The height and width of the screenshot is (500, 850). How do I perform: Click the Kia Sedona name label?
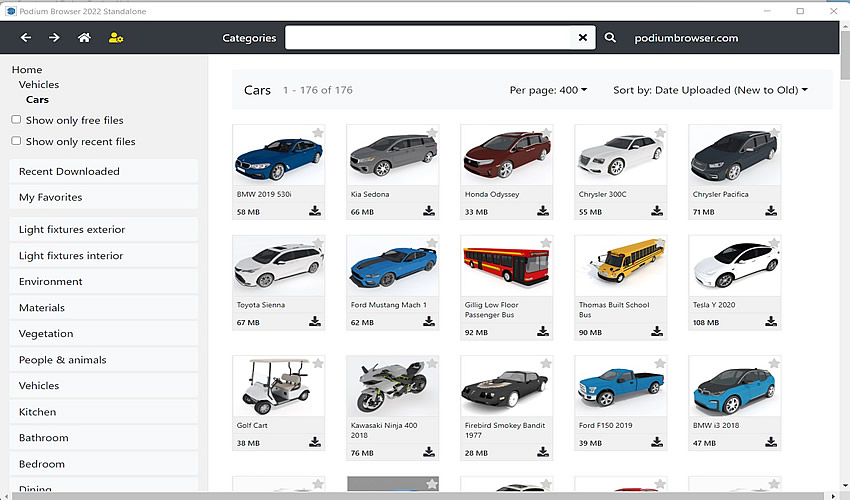370,194
